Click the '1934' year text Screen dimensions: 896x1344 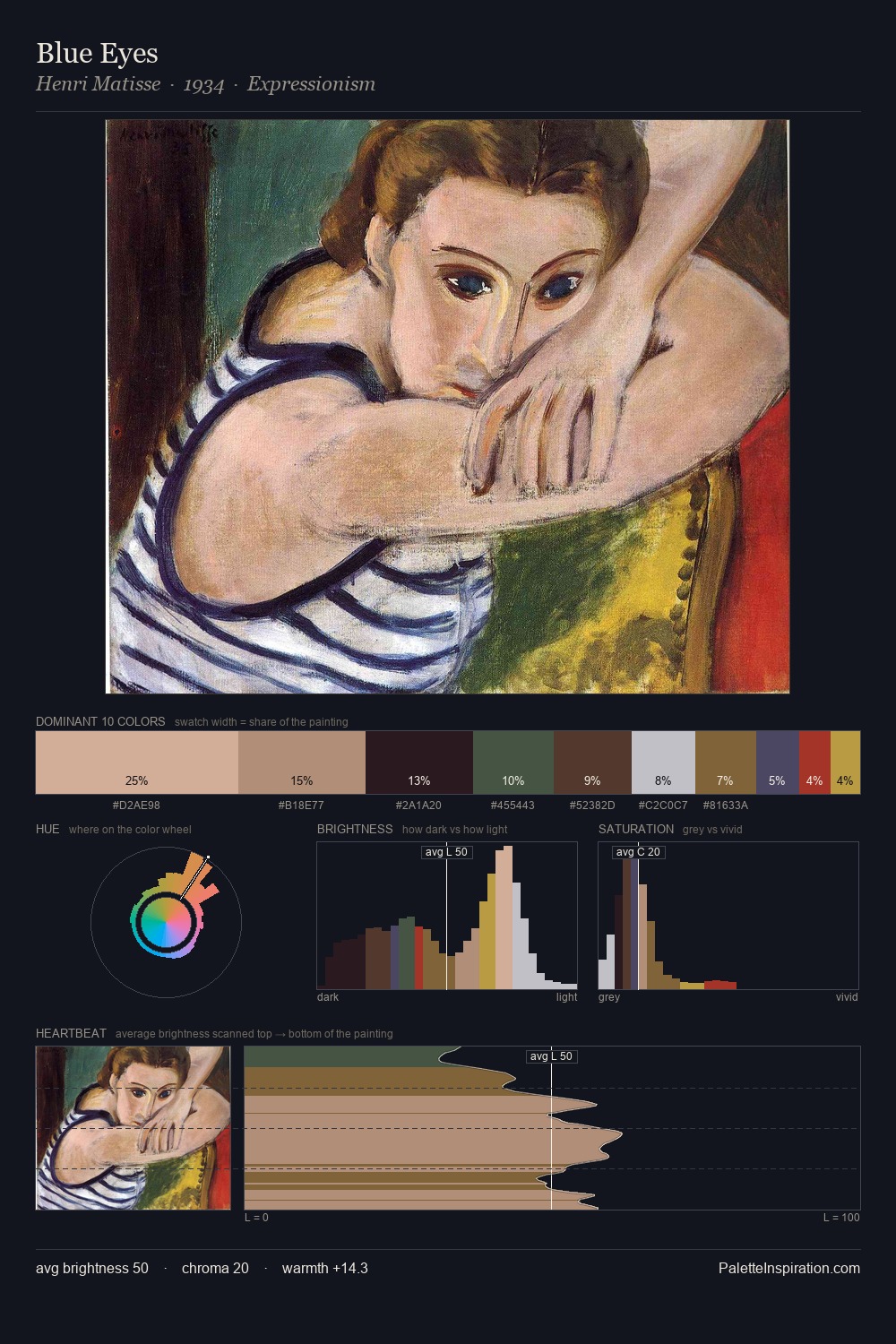point(203,85)
